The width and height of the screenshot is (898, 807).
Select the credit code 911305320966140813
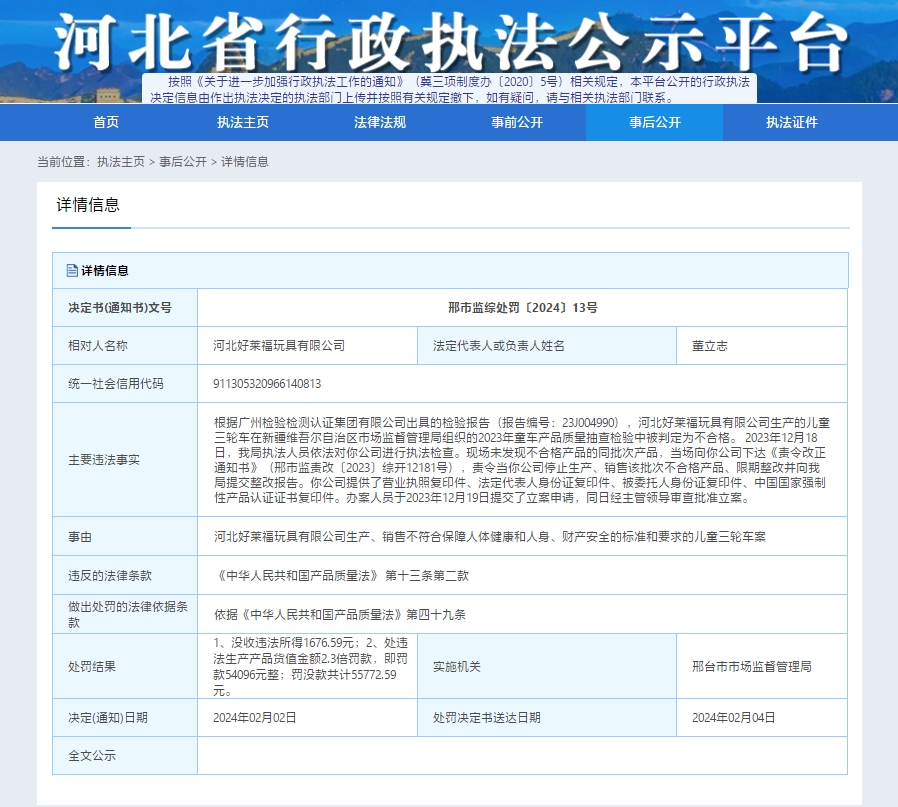click(x=267, y=384)
